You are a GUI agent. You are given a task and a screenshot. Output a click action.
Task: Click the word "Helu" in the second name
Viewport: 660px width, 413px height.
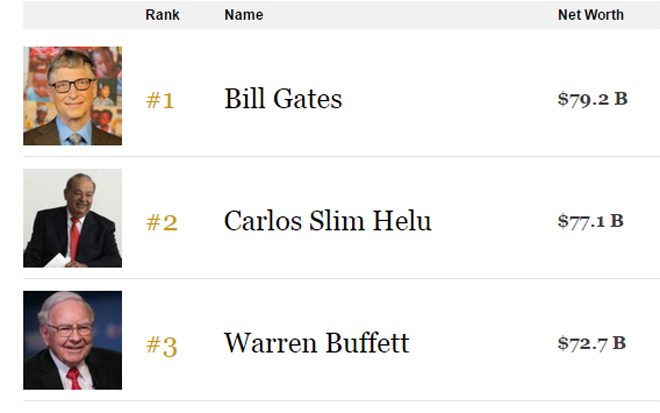(x=404, y=221)
